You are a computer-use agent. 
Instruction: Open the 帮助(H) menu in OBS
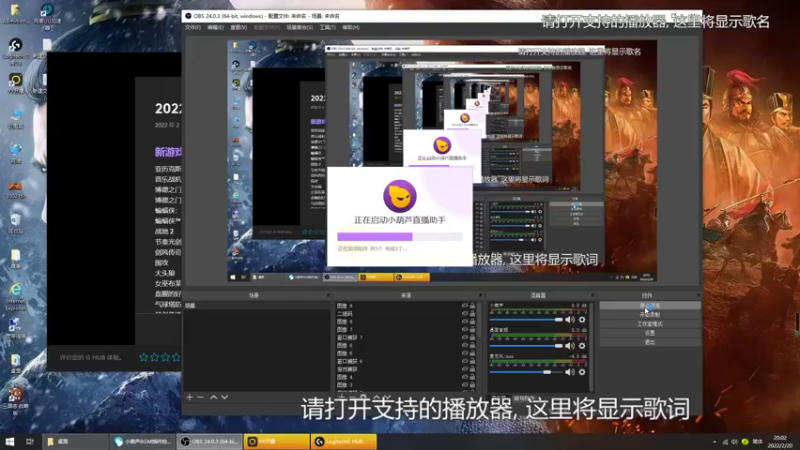(x=351, y=27)
